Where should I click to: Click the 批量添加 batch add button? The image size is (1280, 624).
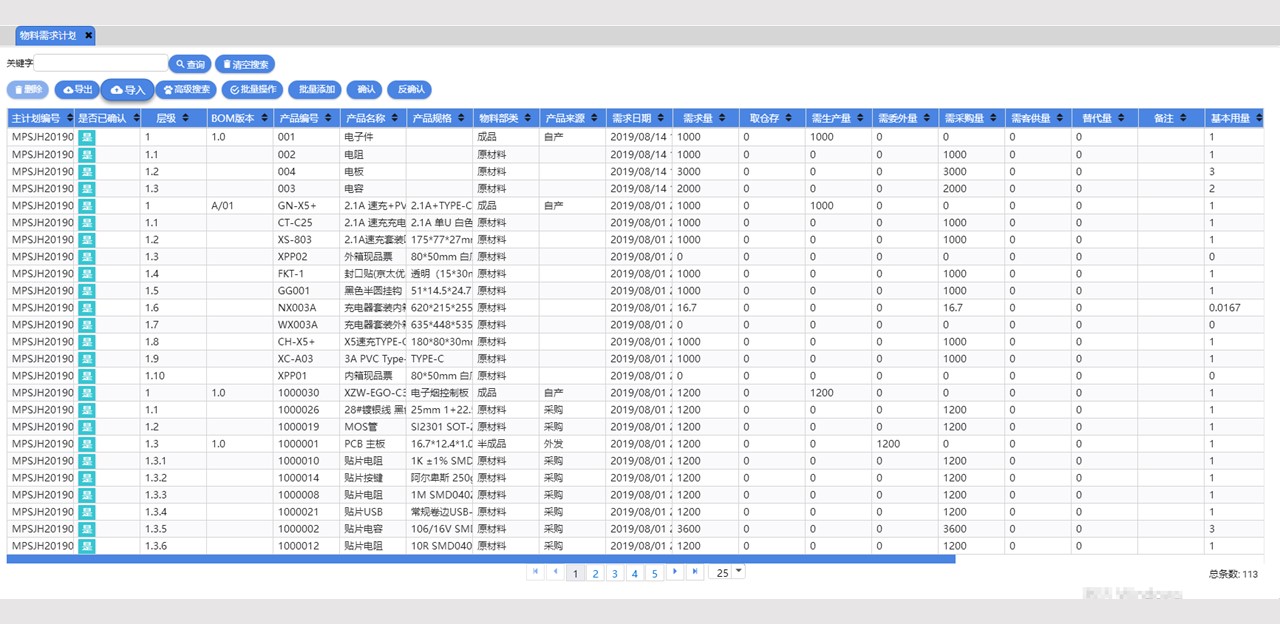317,89
